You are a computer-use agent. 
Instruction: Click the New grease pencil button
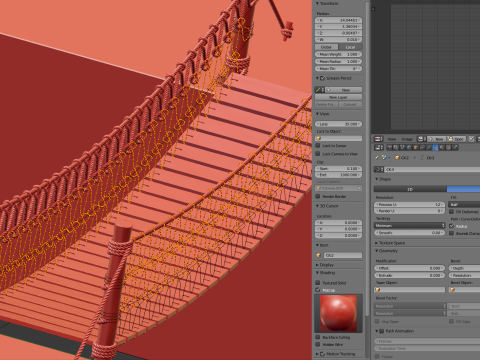click(x=344, y=90)
